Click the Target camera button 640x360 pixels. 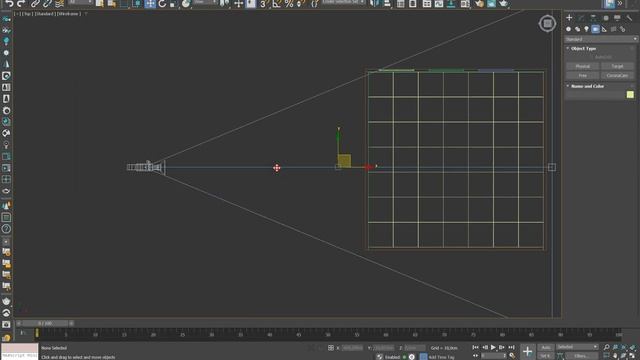[617, 66]
